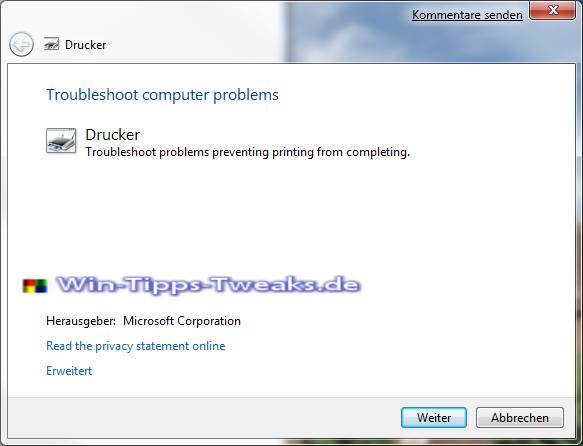Click the Troubleshoot computer problems heading
Screen dimensions: 583x446
coord(162,95)
